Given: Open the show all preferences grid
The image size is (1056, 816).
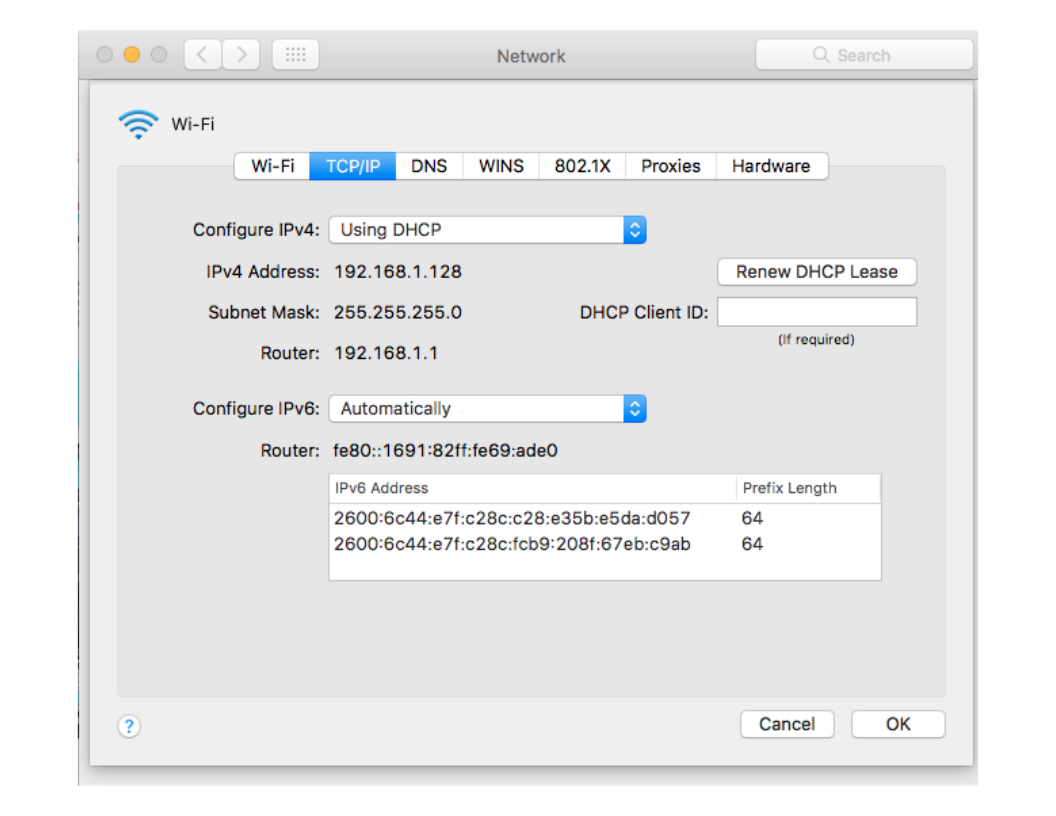Looking at the screenshot, I should pos(295,55).
